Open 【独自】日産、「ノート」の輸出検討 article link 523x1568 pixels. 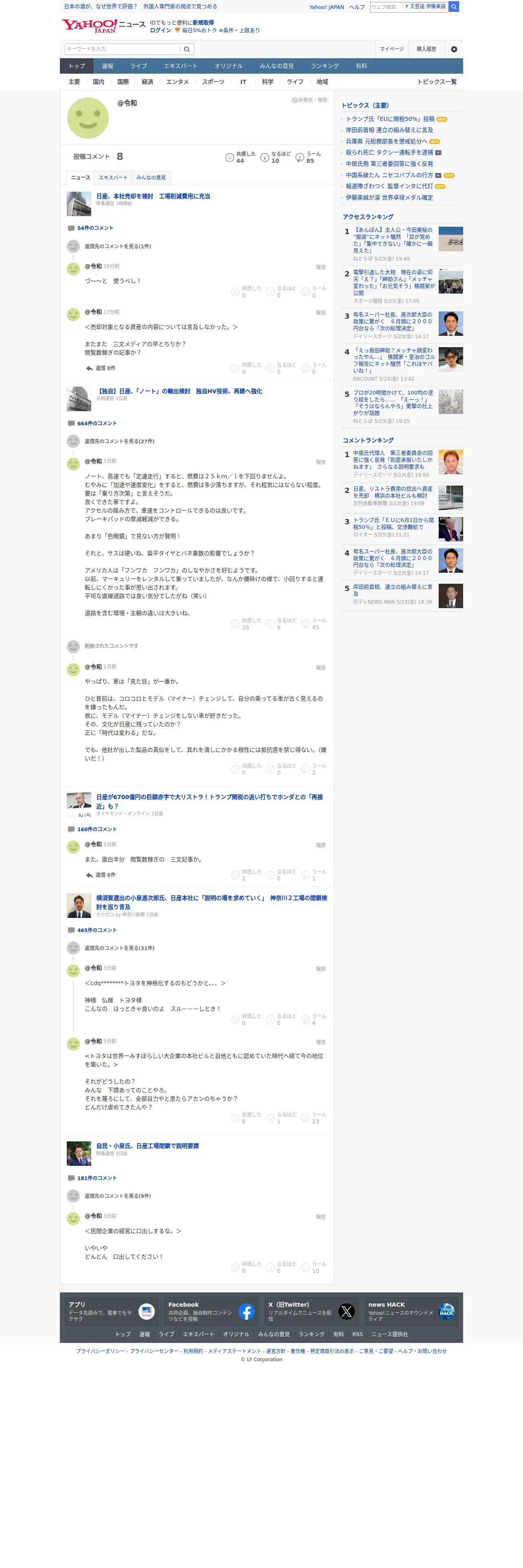coord(179,392)
